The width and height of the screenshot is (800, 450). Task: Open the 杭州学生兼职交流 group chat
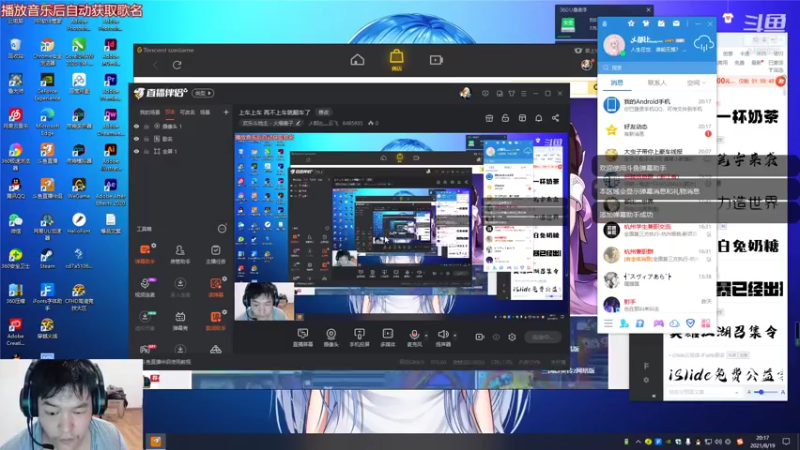pyautogui.click(x=656, y=230)
